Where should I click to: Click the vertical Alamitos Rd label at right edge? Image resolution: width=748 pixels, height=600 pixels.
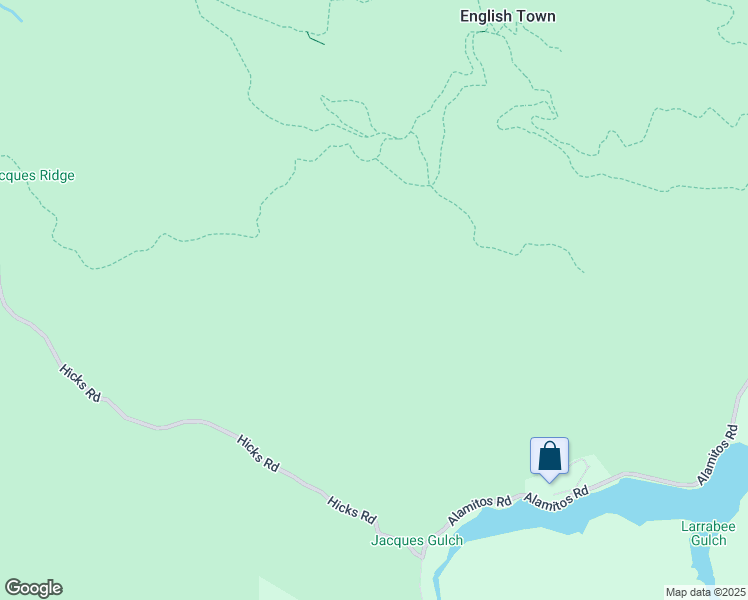pos(717,455)
